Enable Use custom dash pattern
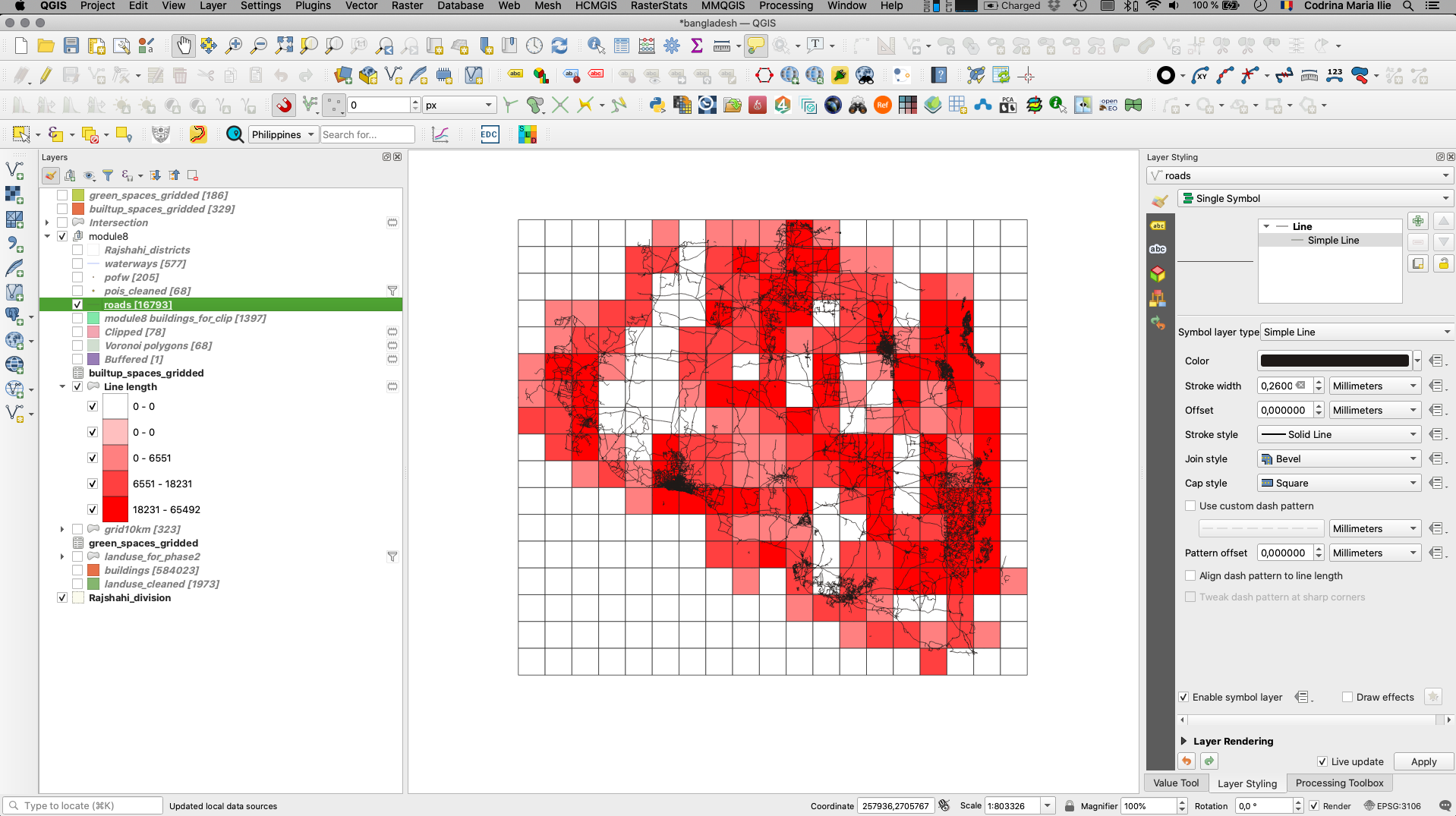1456x816 pixels. point(1190,506)
